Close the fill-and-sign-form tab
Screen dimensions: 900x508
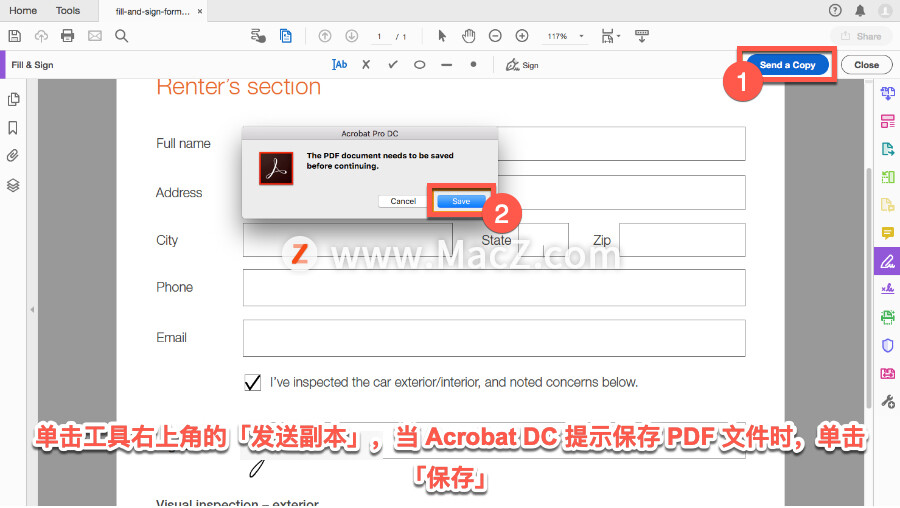[x=200, y=11]
